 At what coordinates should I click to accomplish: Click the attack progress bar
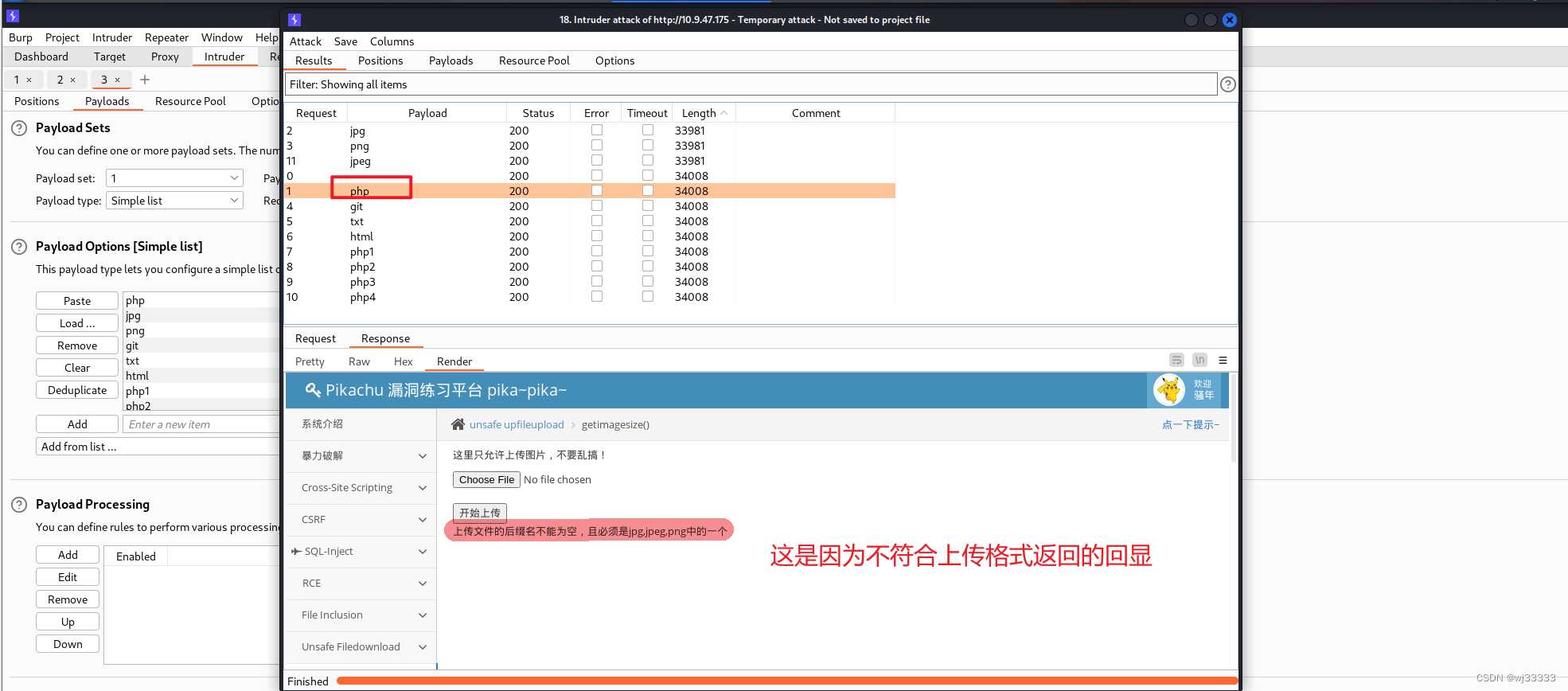[x=787, y=681]
